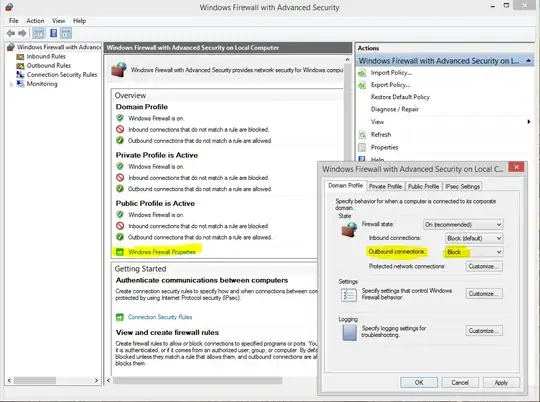Click green arrow beside Connection Security Rules

(120, 317)
